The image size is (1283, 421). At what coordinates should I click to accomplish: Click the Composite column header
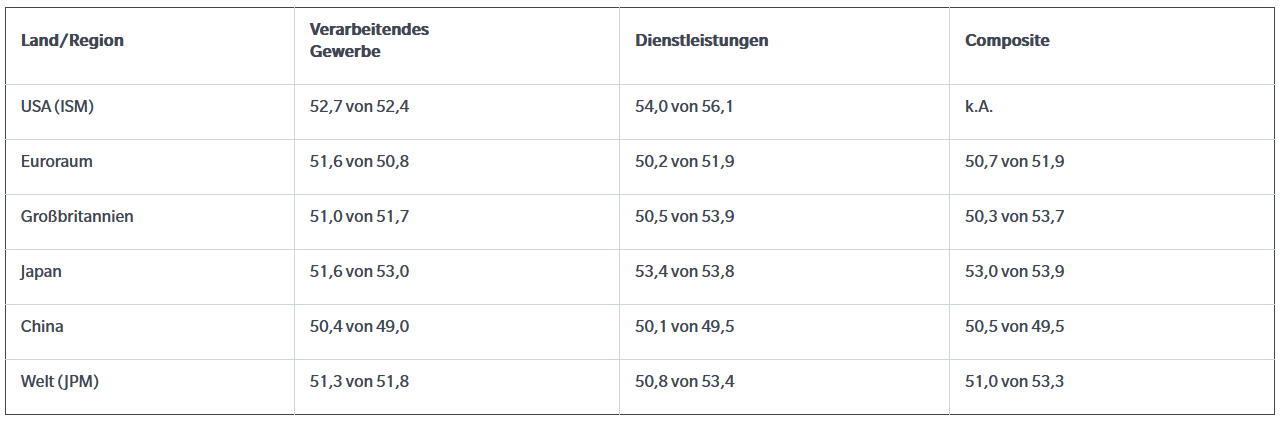point(1007,41)
